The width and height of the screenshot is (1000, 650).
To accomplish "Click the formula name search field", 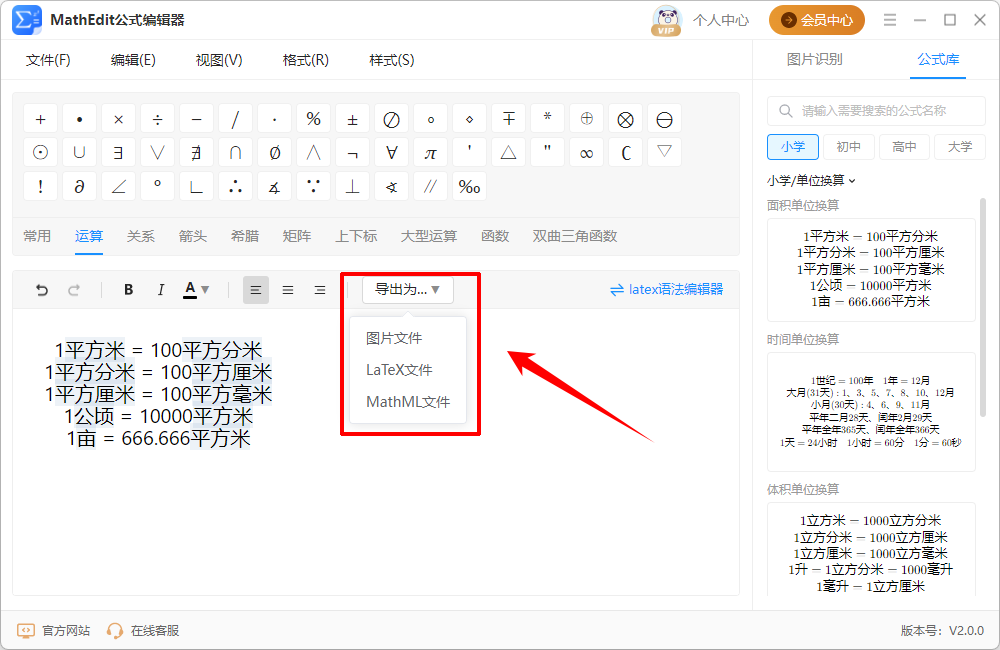I will 876,111.
